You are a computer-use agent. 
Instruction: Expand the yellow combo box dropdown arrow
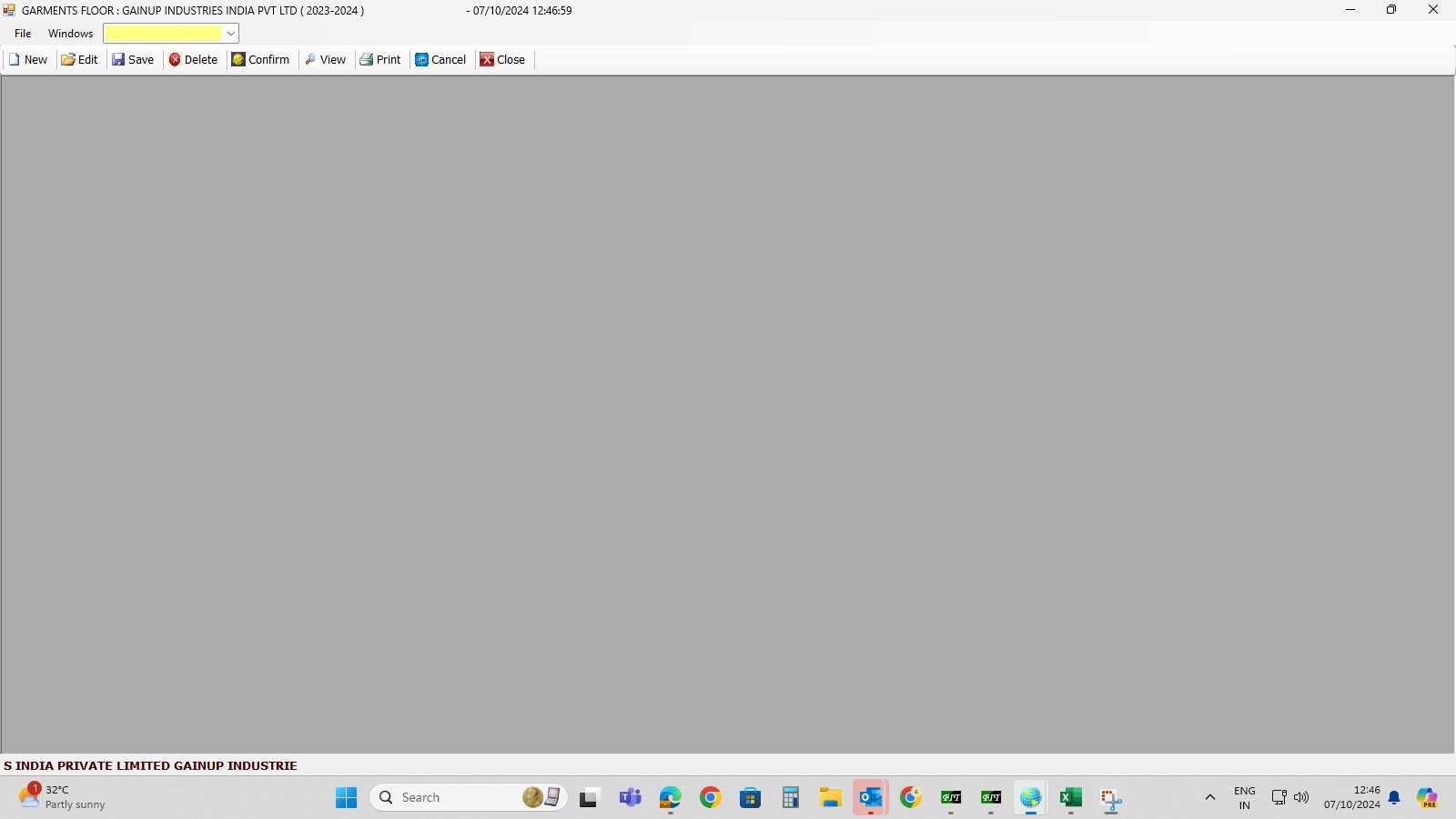click(x=231, y=34)
